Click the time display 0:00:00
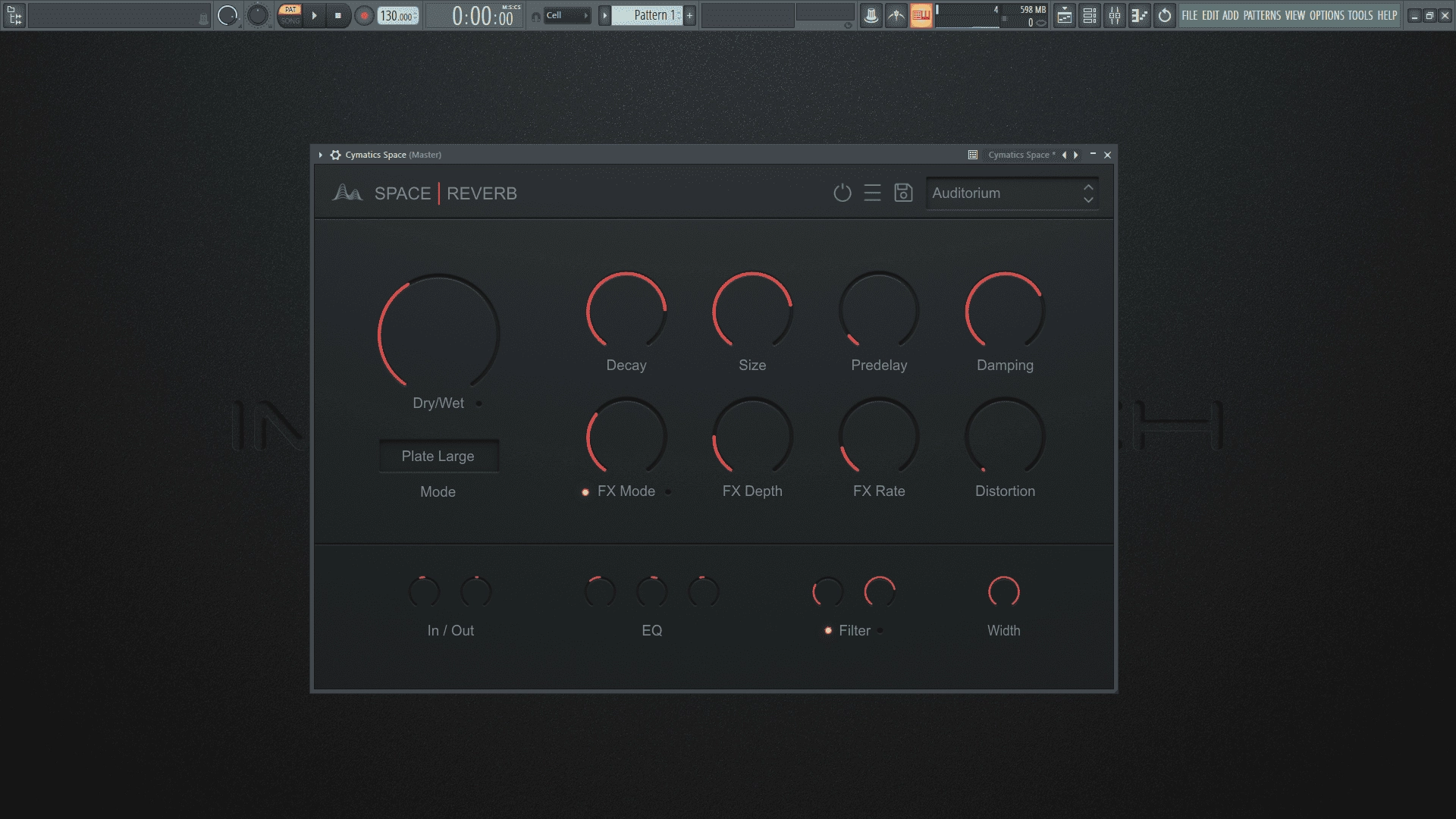The height and width of the screenshot is (819, 1456). click(x=483, y=16)
